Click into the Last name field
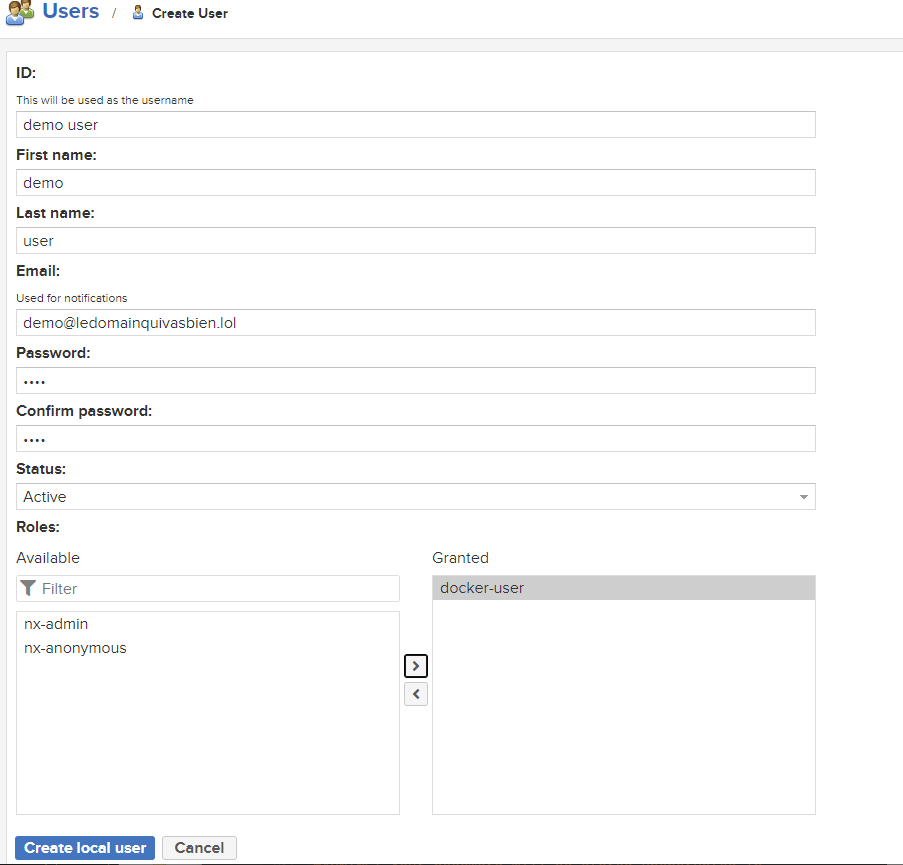This screenshot has height=865, width=903. pyautogui.click(x=415, y=241)
